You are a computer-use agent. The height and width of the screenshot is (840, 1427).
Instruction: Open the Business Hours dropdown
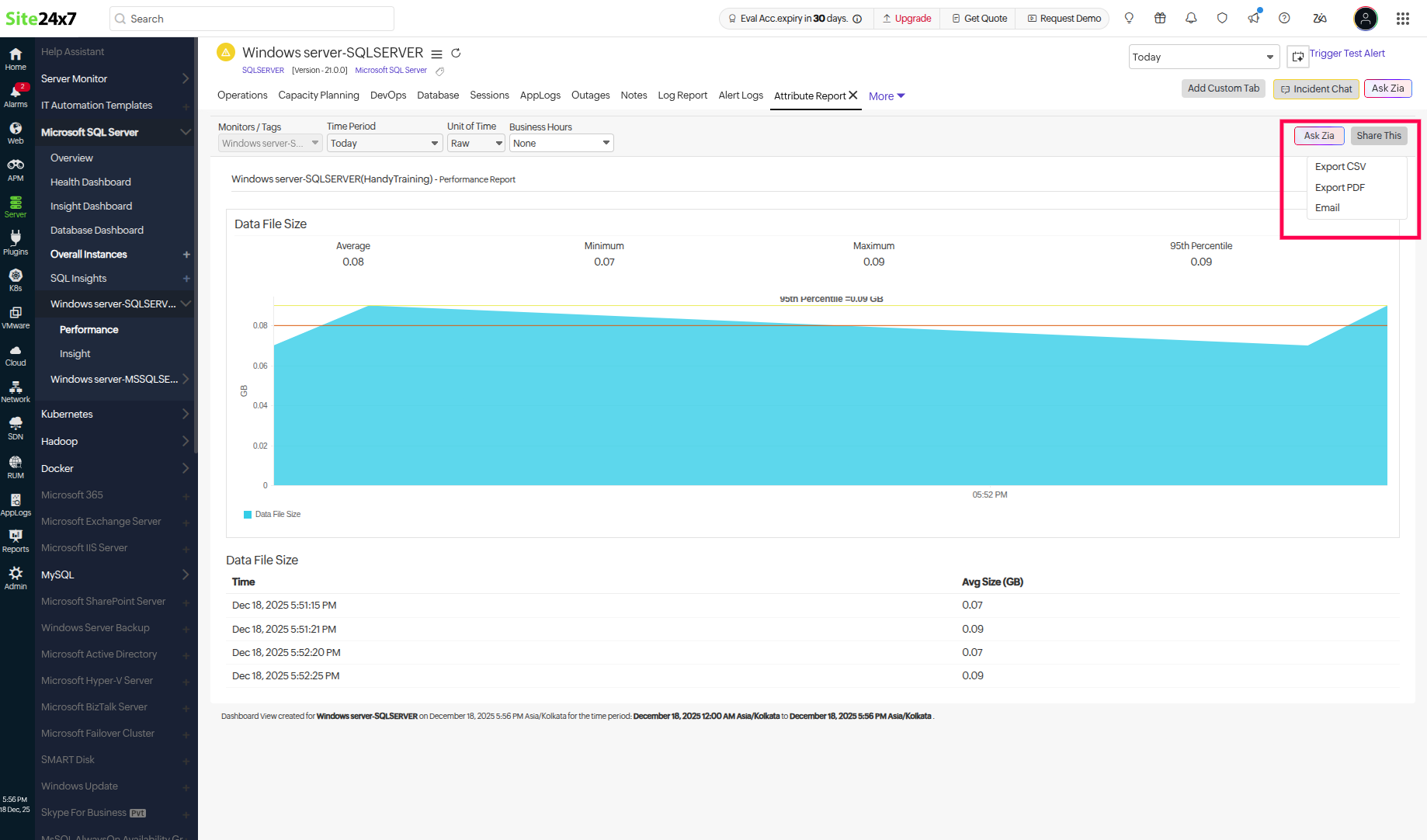561,143
